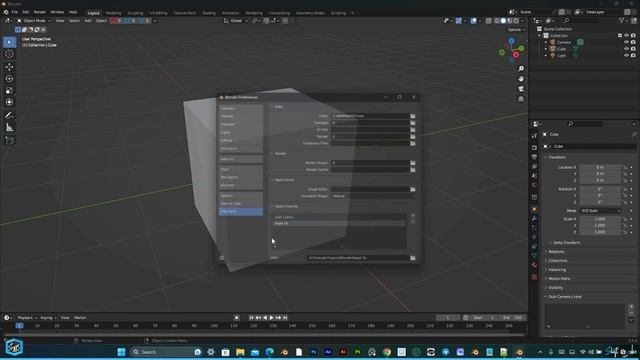Browse folder for Image Editor path
The image size is (640, 360).
click(x=413, y=189)
